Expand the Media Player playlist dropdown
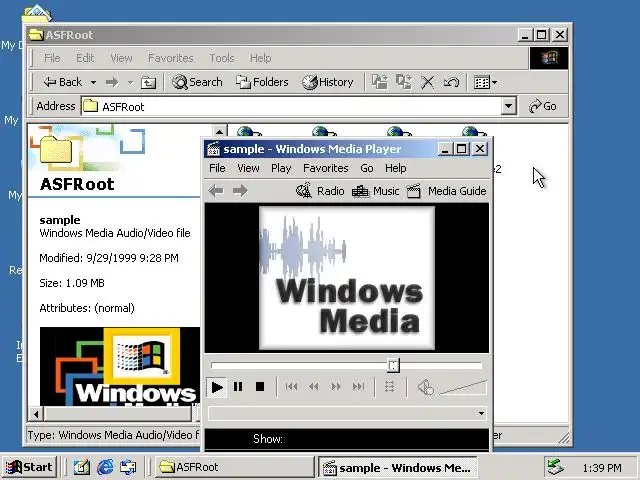This screenshot has width=640, height=480. pyautogui.click(x=481, y=413)
